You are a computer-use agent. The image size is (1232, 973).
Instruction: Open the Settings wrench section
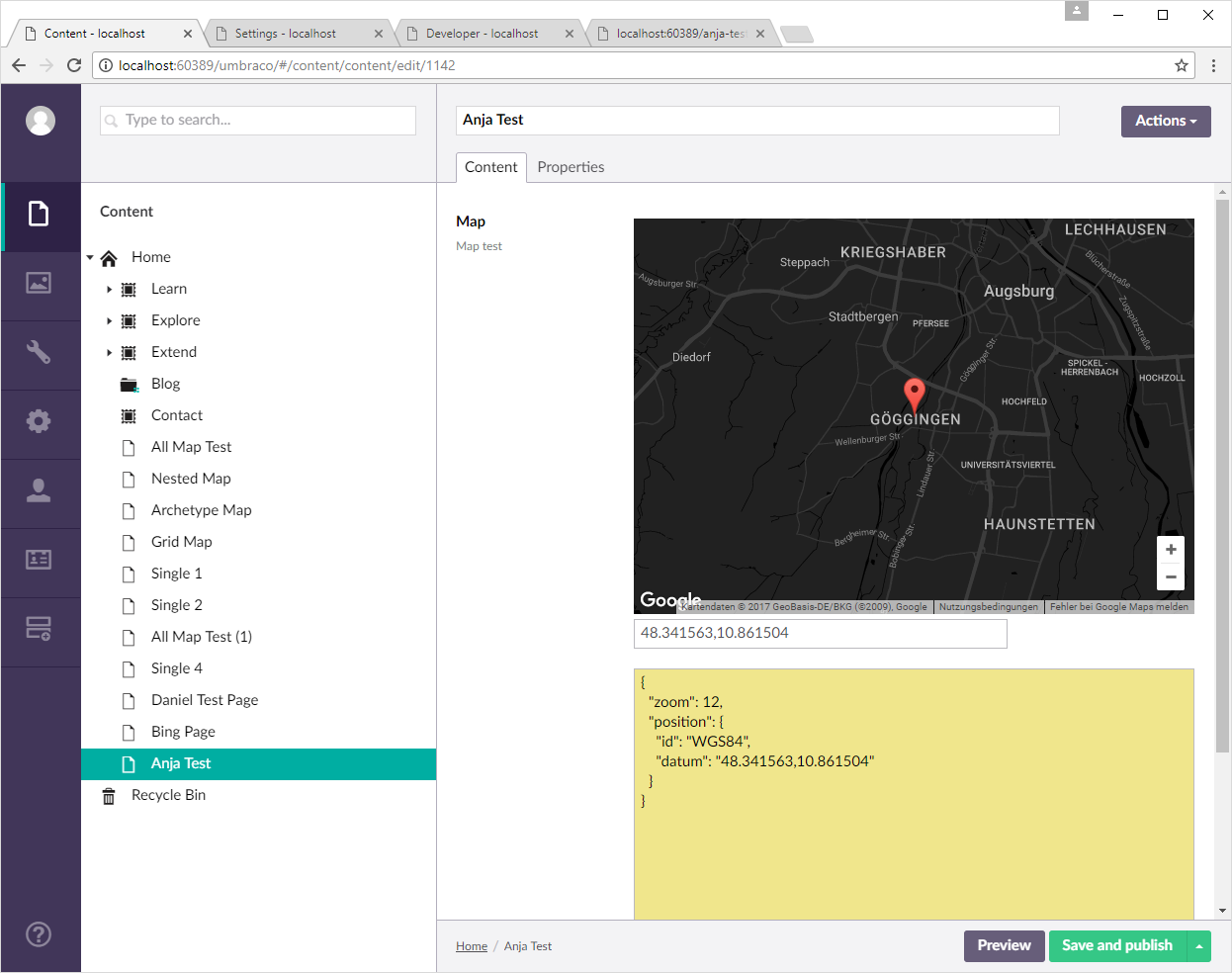coord(39,352)
